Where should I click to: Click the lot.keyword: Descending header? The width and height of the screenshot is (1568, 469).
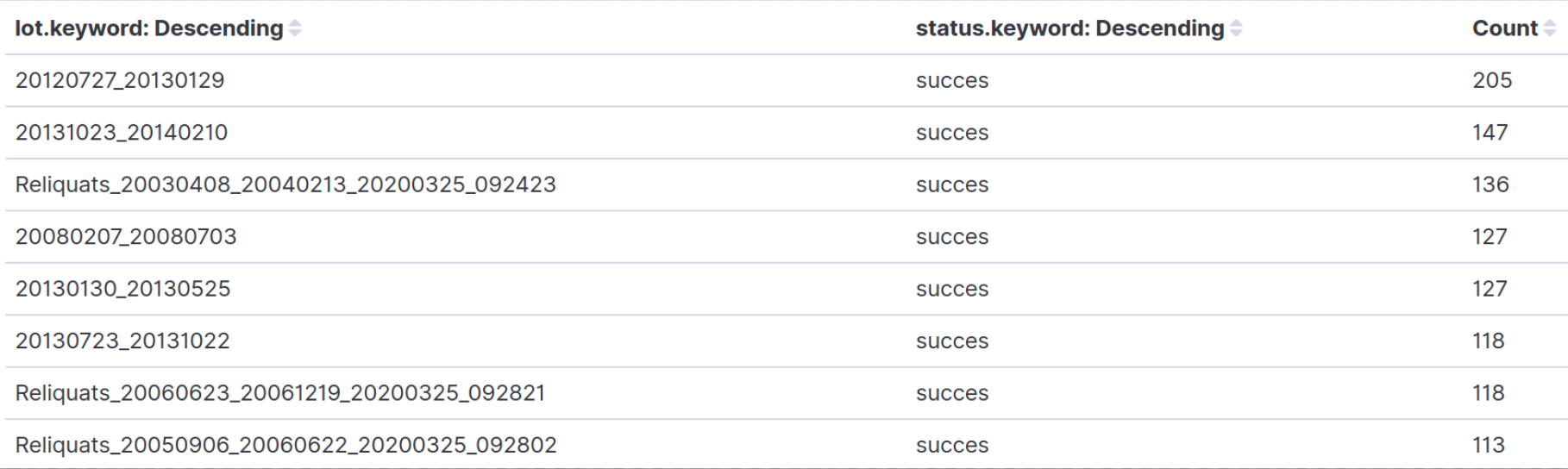149,28
